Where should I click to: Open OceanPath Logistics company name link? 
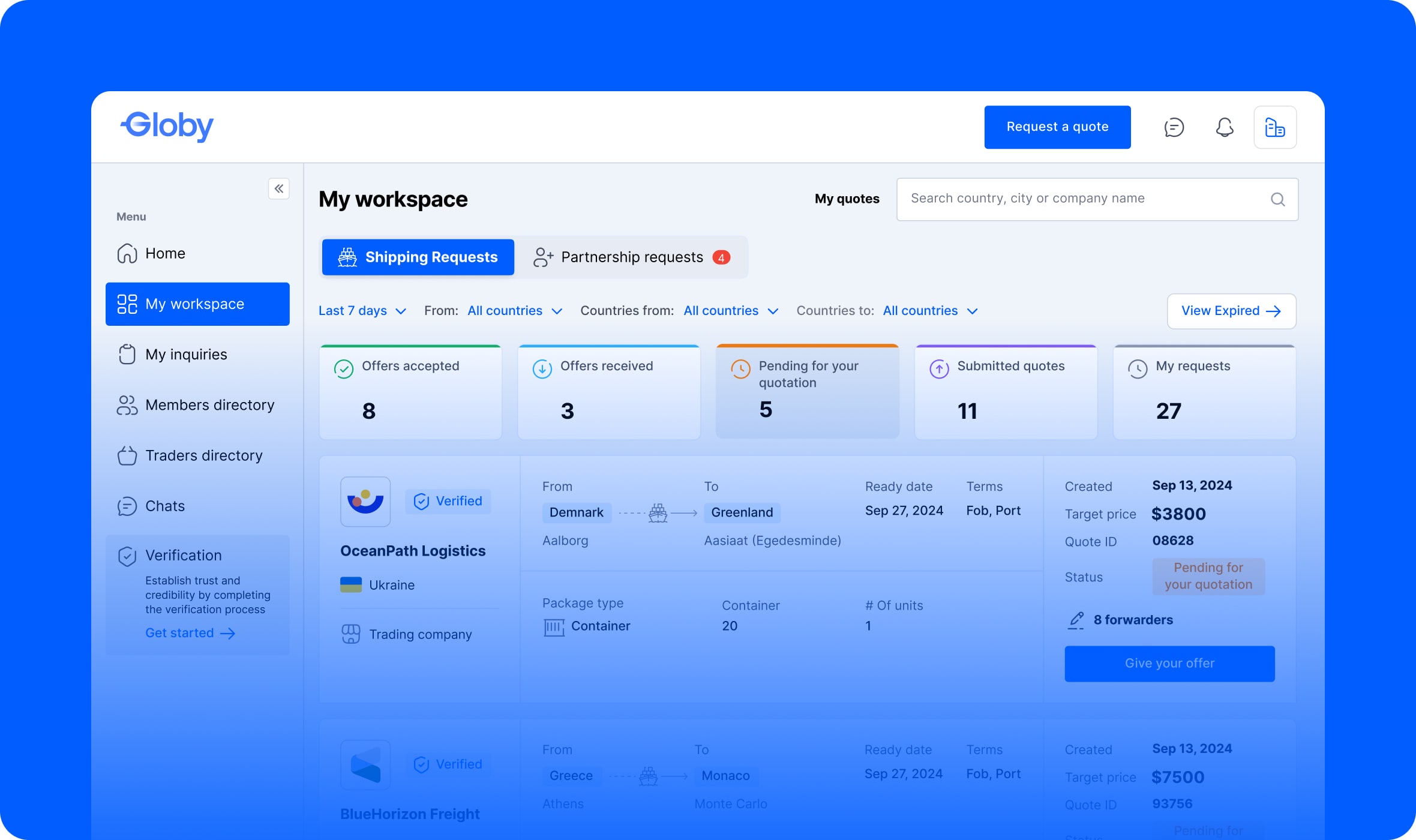click(x=413, y=551)
